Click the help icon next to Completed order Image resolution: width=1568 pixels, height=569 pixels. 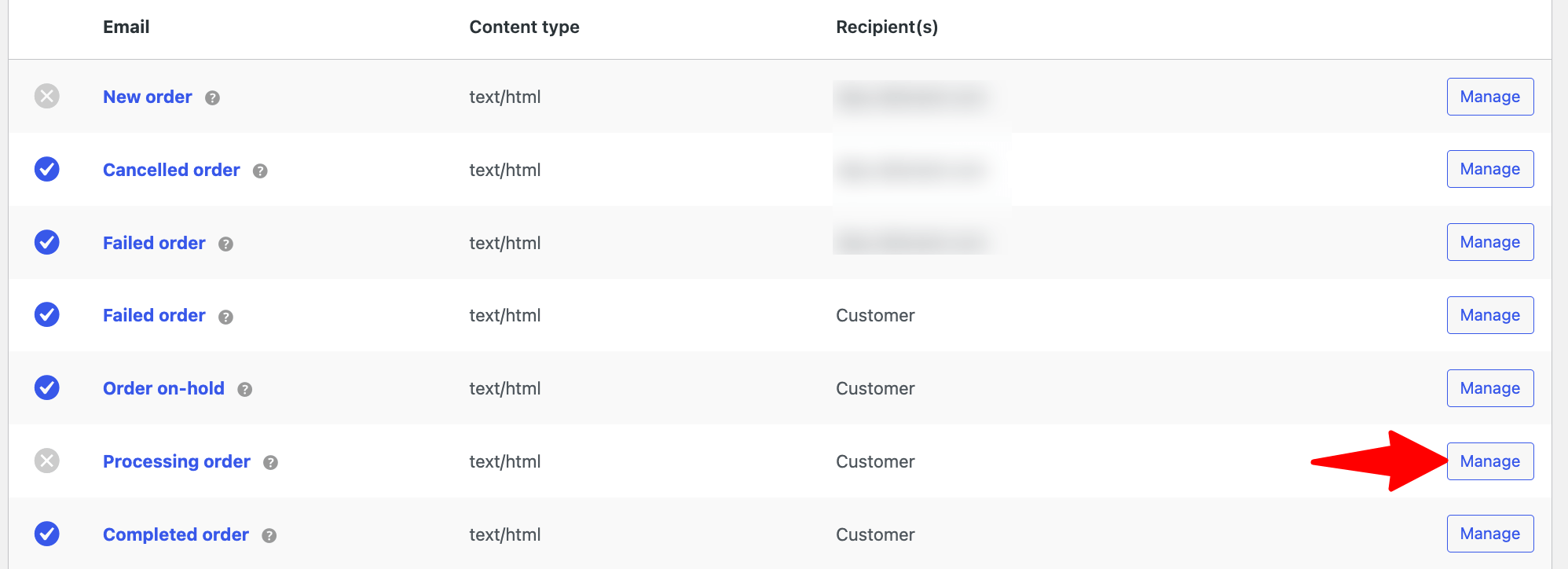(x=269, y=536)
